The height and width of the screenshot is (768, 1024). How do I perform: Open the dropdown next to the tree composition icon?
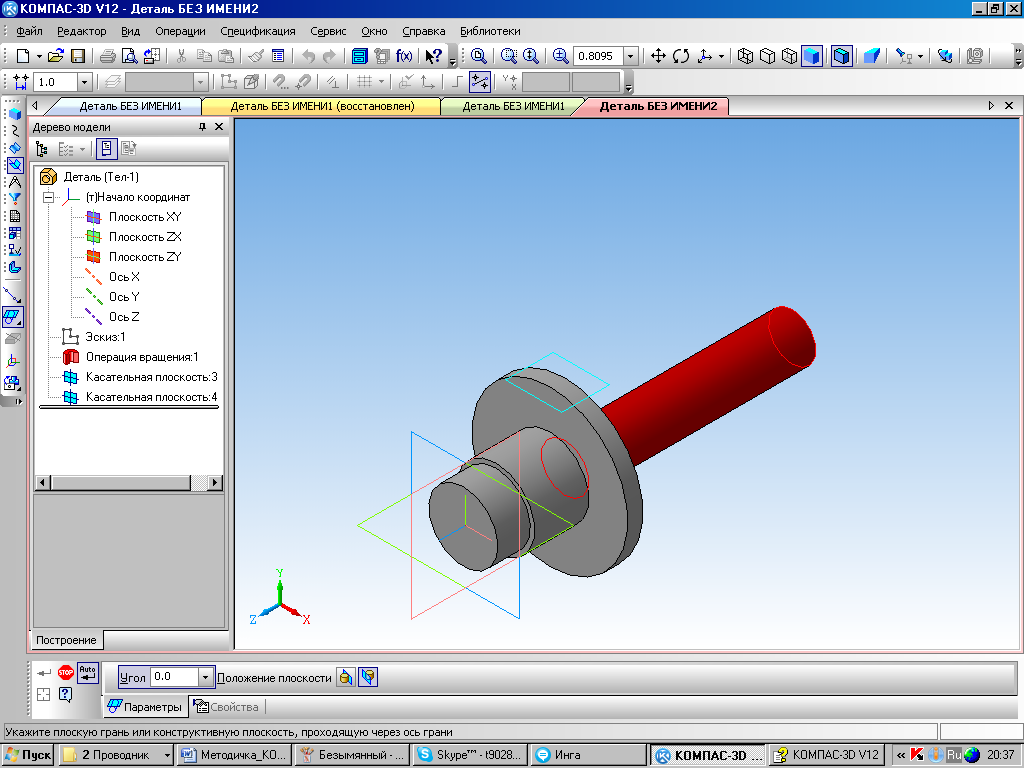(x=82, y=149)
